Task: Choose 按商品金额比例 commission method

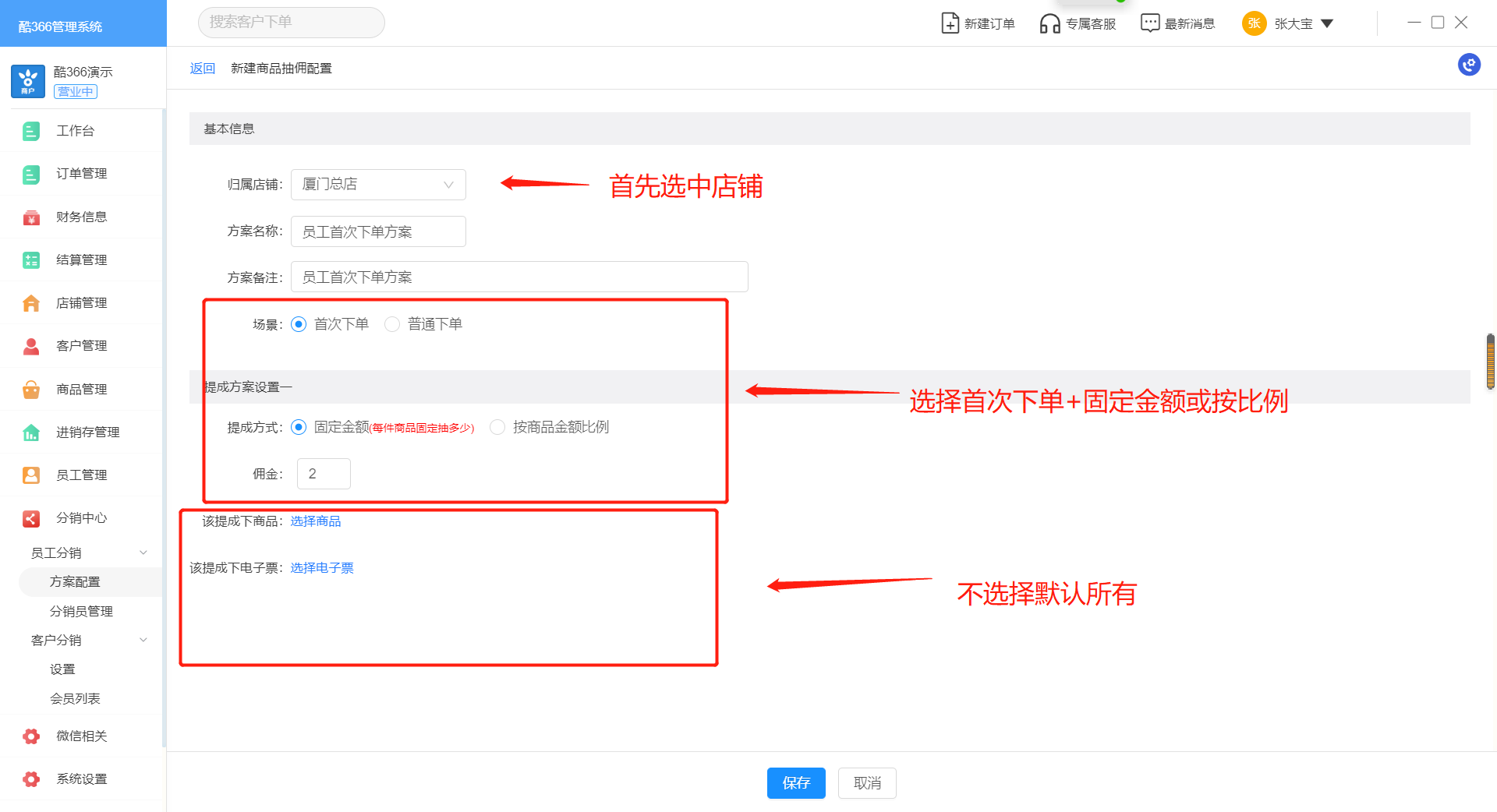Action: 497,427
